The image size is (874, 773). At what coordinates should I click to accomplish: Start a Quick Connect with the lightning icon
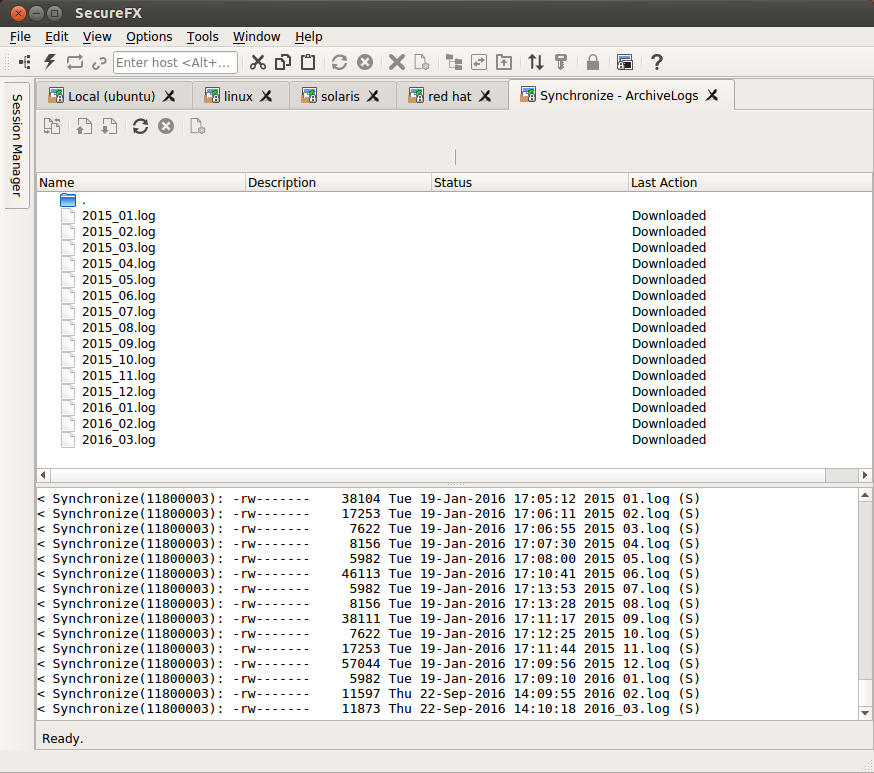48,62
